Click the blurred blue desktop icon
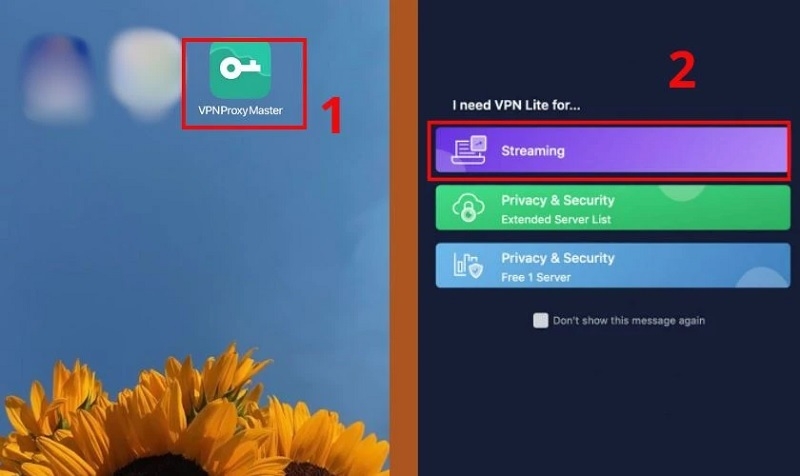 click(x=57, y=77)
